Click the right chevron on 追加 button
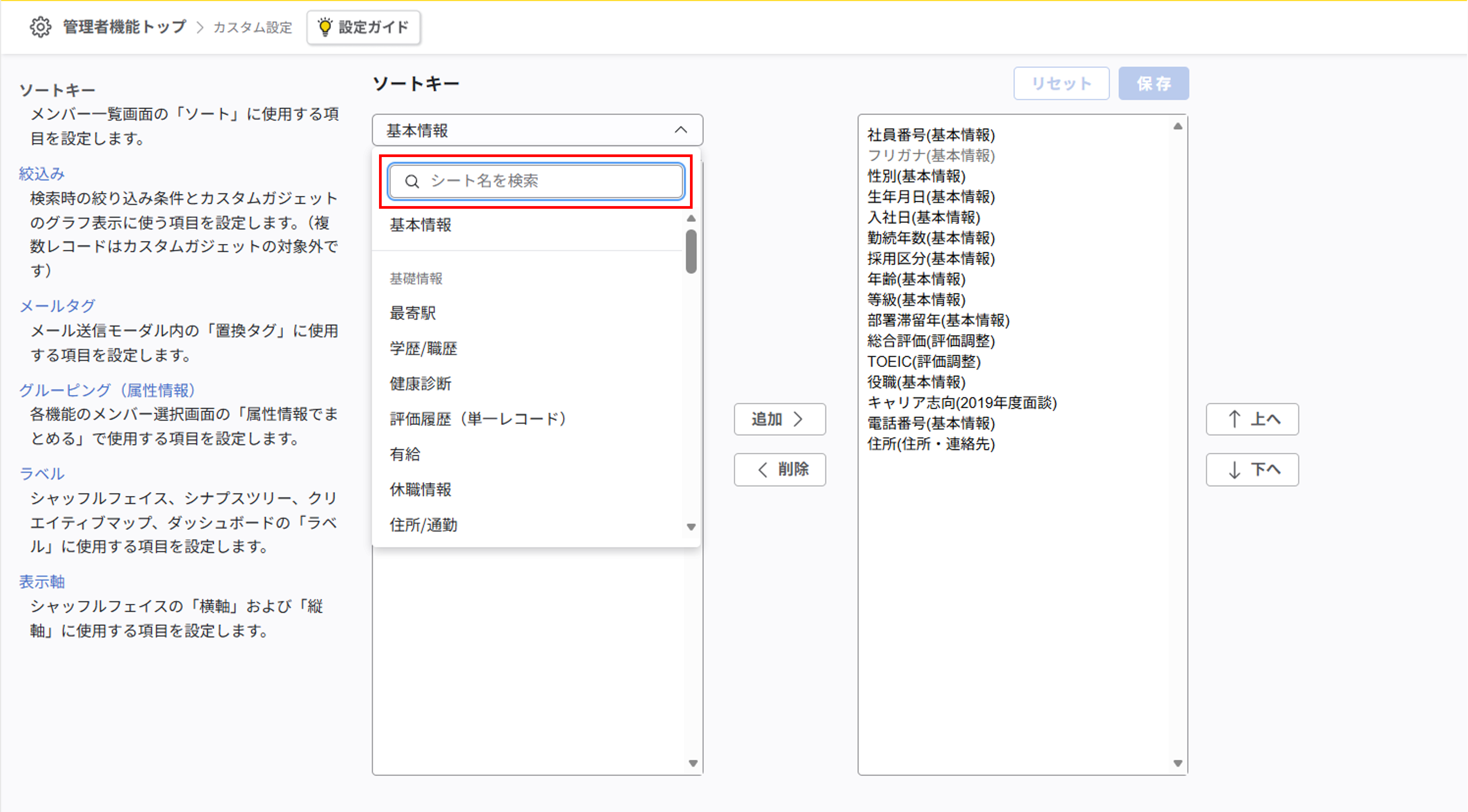 point(798,419)
